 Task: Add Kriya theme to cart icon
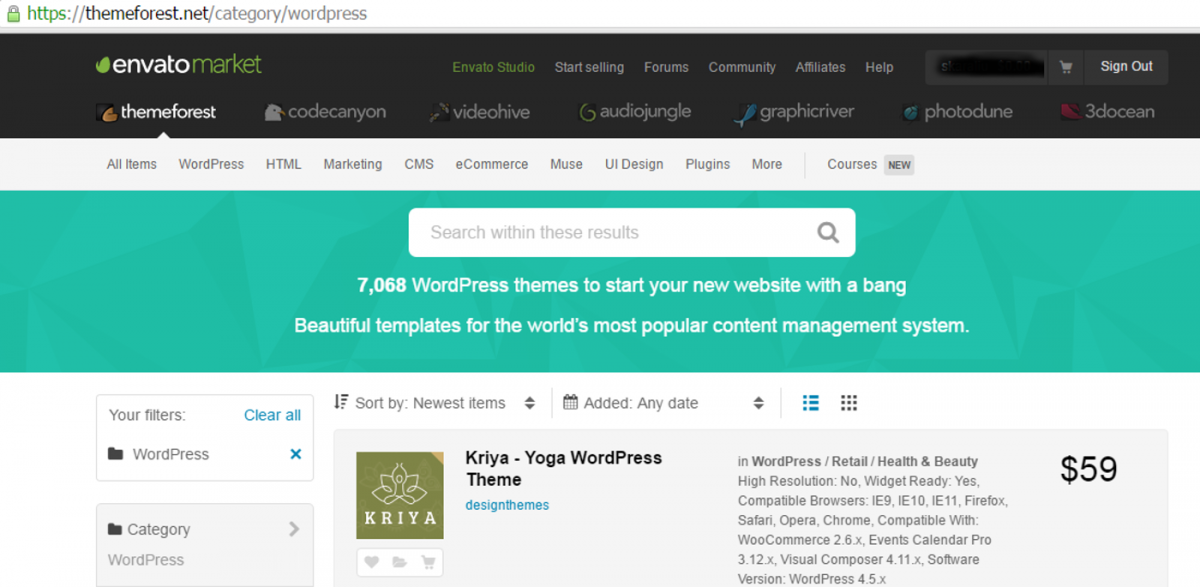pos(428,563)
